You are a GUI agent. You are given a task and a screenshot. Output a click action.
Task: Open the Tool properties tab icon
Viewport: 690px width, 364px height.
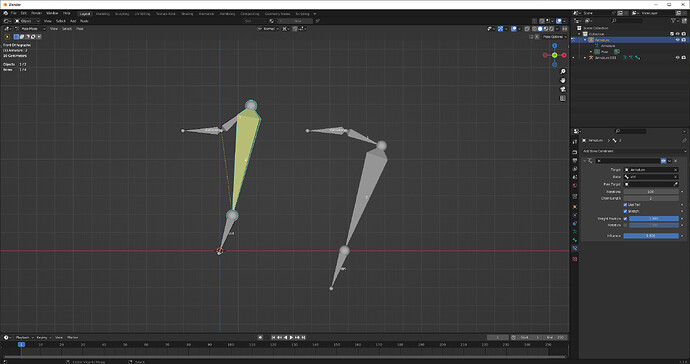click(575, 142)
